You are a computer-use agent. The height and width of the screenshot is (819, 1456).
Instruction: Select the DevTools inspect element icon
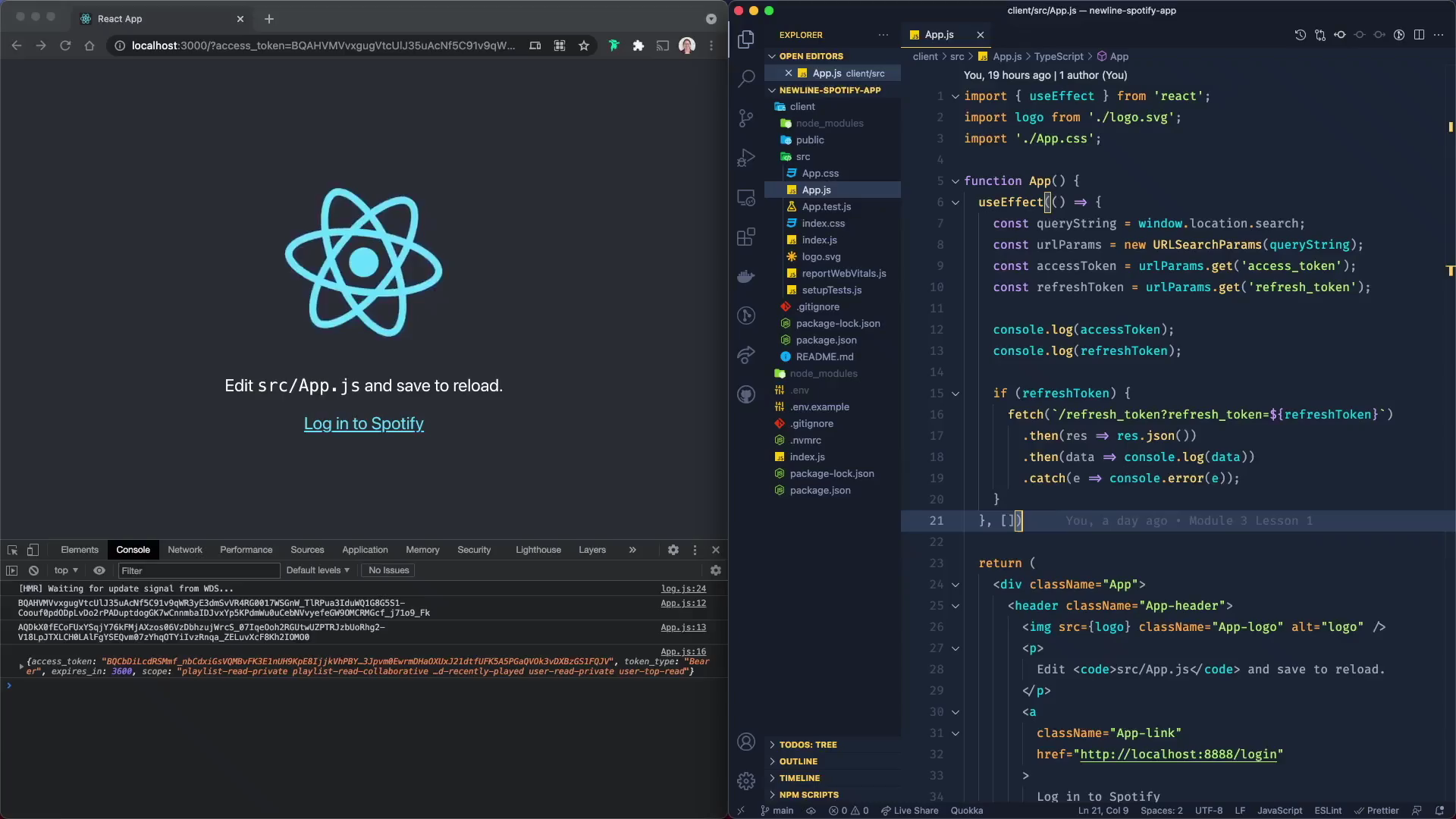pyautogui.click(x=12, y=550)
